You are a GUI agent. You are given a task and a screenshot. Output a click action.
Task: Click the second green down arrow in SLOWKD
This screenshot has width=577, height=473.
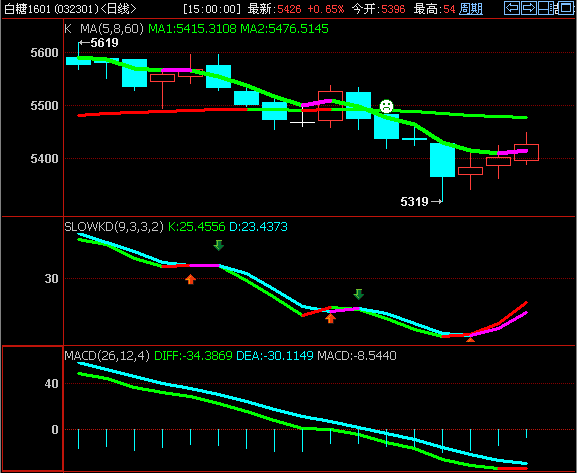pyautogui.click(x=358, y=294)
